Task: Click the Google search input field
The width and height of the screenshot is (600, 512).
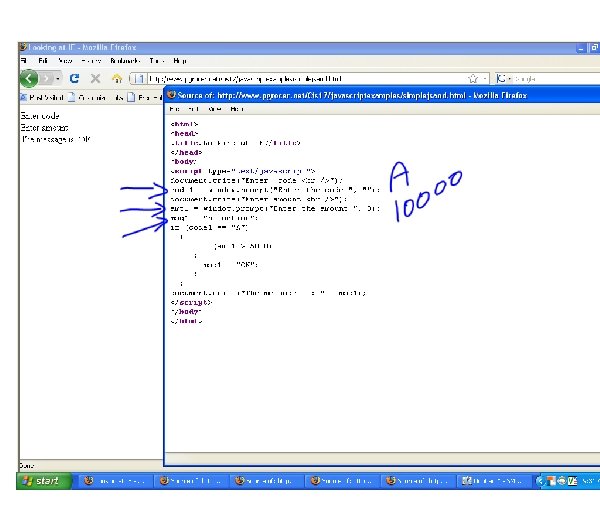Action: [557, 79]
